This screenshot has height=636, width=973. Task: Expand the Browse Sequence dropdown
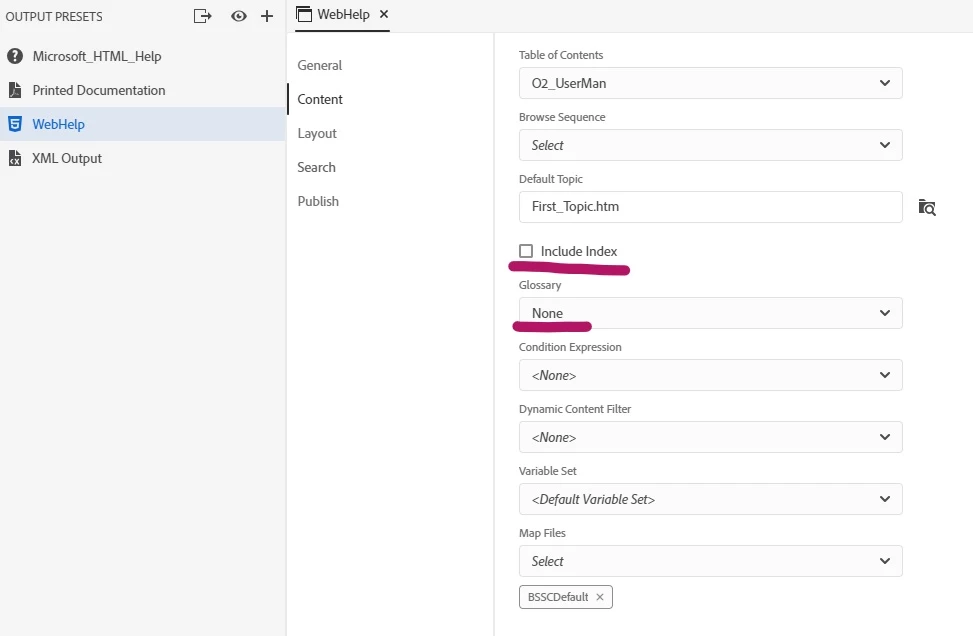tap(710, 145)
